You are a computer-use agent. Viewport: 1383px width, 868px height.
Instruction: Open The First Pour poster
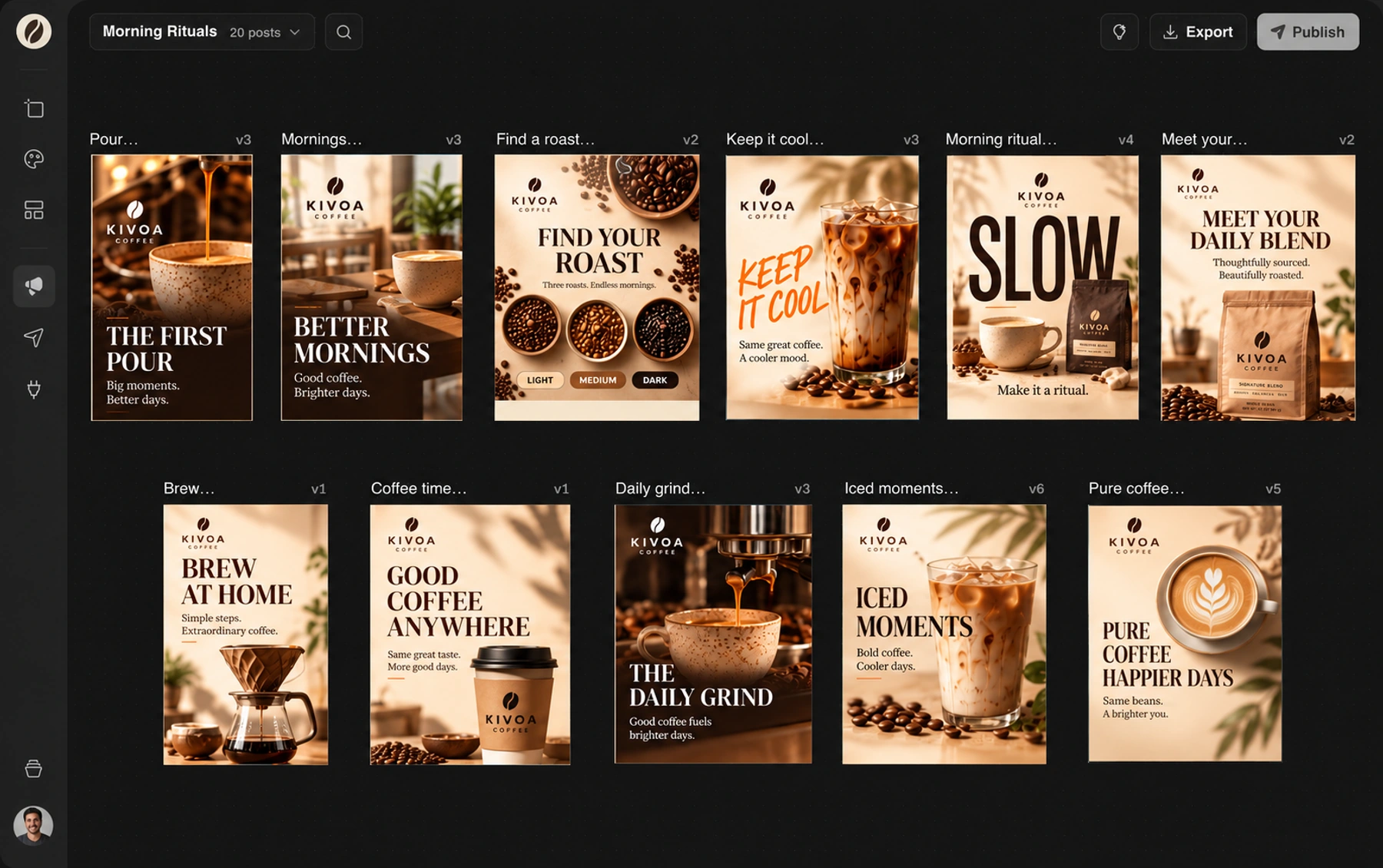pyautogui.click(x=172, y=287)
